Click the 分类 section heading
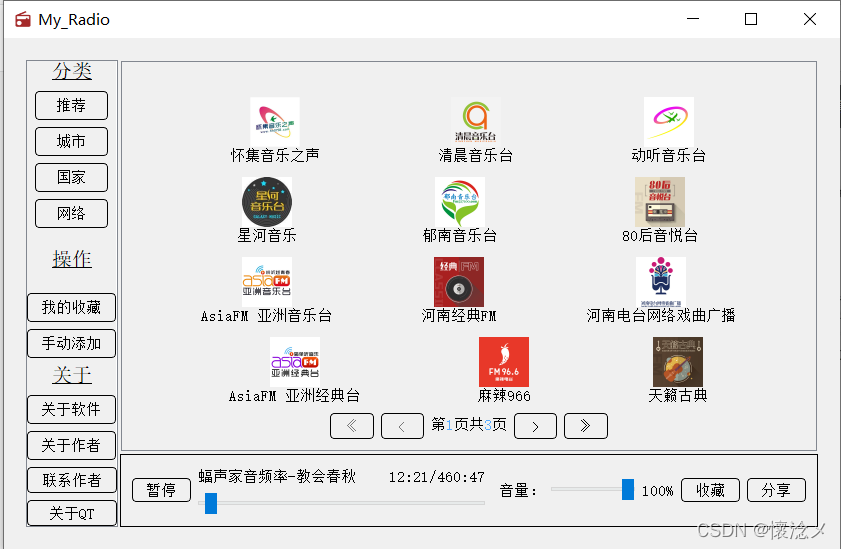Image resolution: width=841 pixels, height=549 pixels. pyautogui.click(x=72, y=71)
